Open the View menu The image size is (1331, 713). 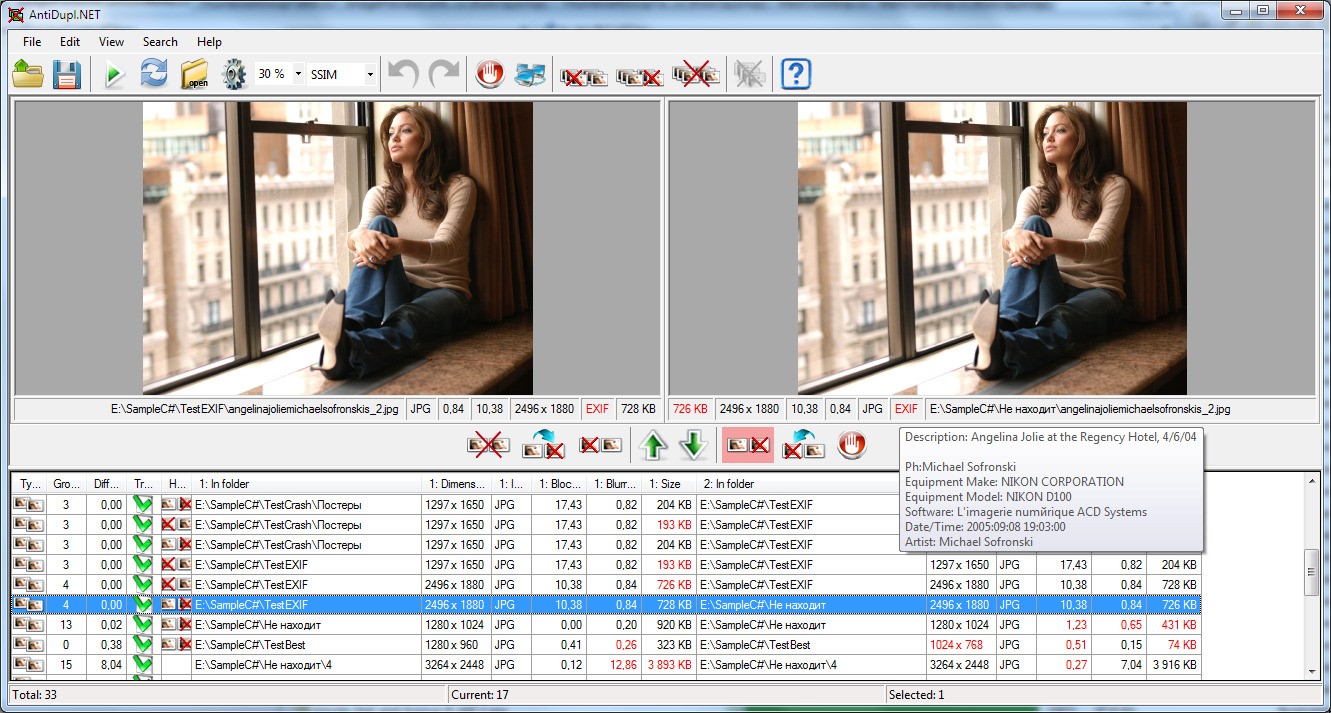coord(111,42)
